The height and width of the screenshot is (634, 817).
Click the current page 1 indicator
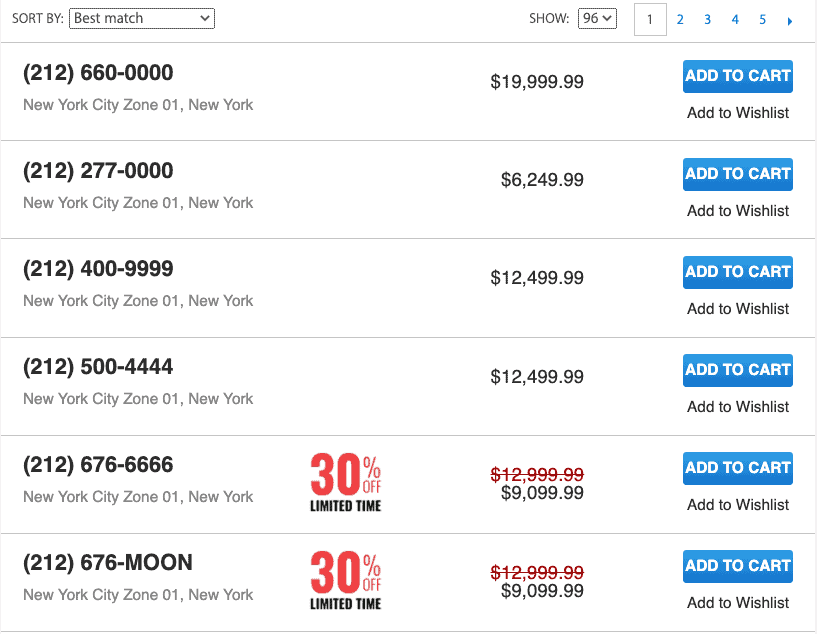click(x=650, y=19)
